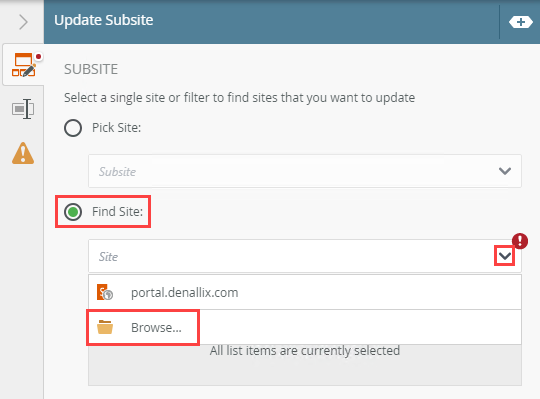Toggle the Site dropdown chevron
The width and height of the screenshot is (540, 399).
tap(505, 256)
